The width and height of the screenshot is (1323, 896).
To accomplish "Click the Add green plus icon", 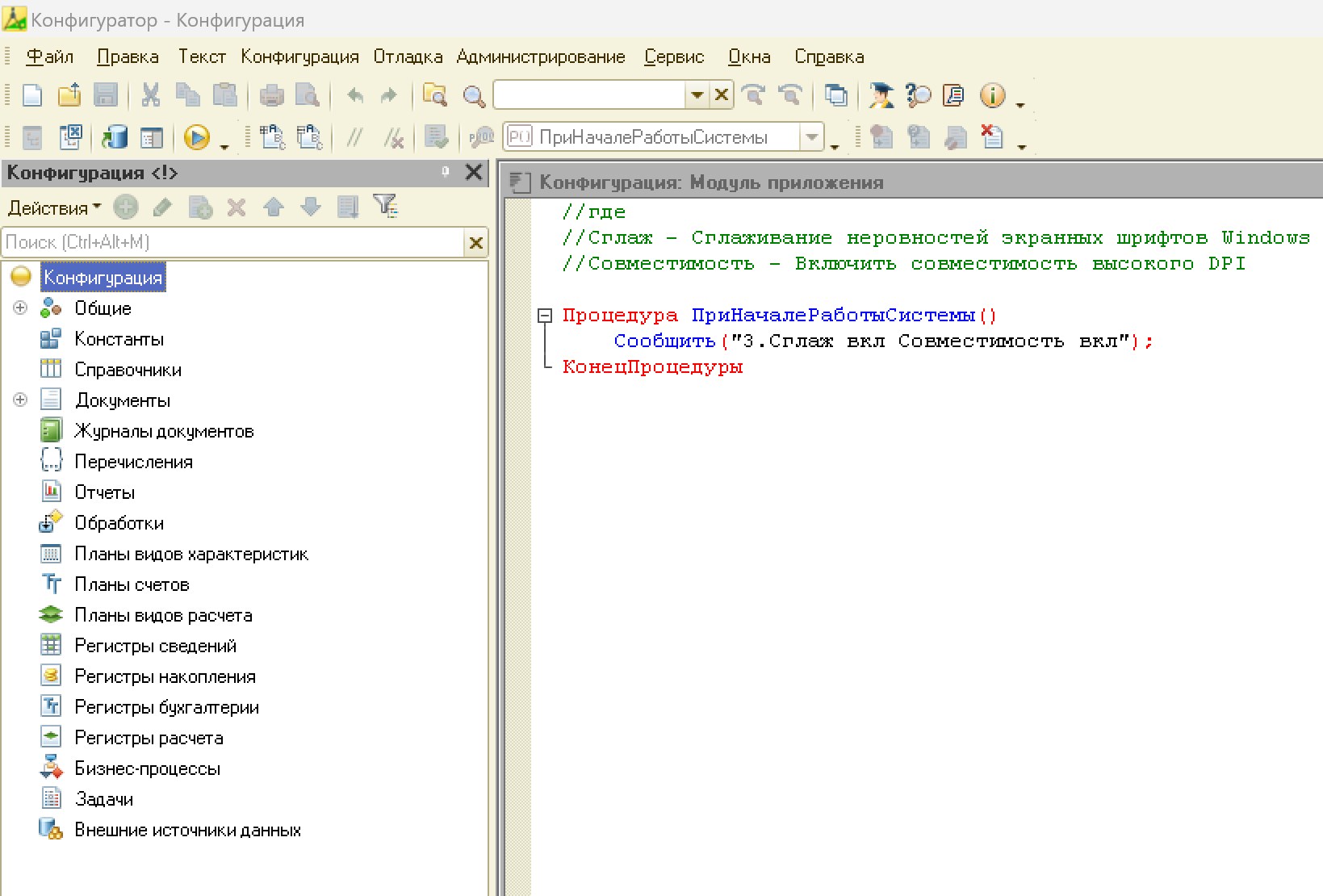I will pos(125,207).
